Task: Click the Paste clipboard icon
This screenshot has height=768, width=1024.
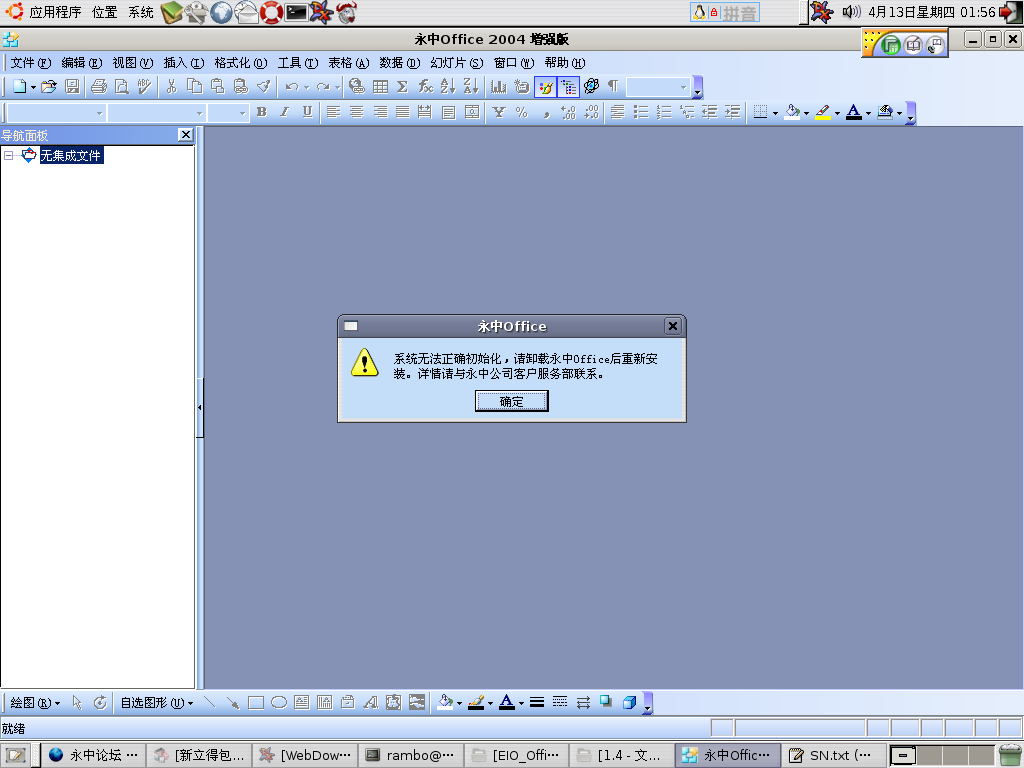Action: (217, 86)
